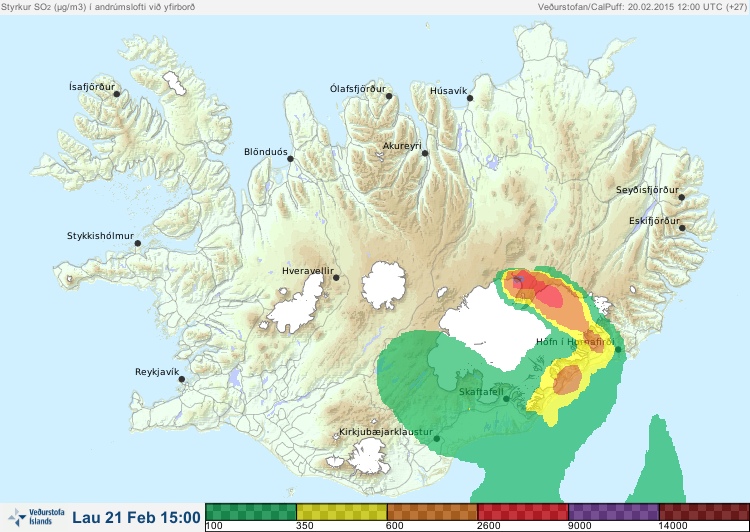
Task: Click the Hveravellir label
Action: point(308,271)
